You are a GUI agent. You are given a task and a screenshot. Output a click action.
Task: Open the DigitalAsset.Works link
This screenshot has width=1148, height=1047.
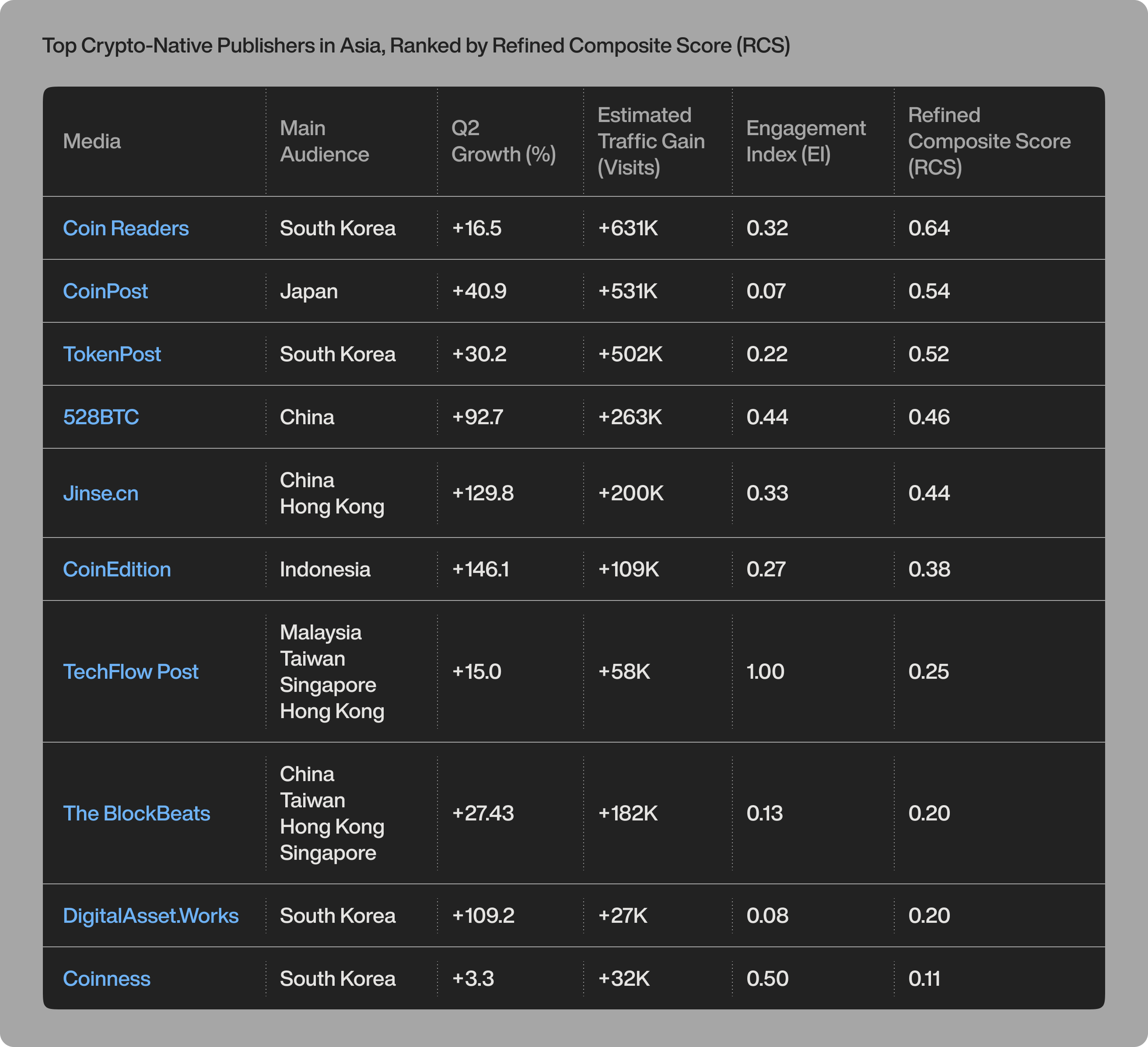150,916
